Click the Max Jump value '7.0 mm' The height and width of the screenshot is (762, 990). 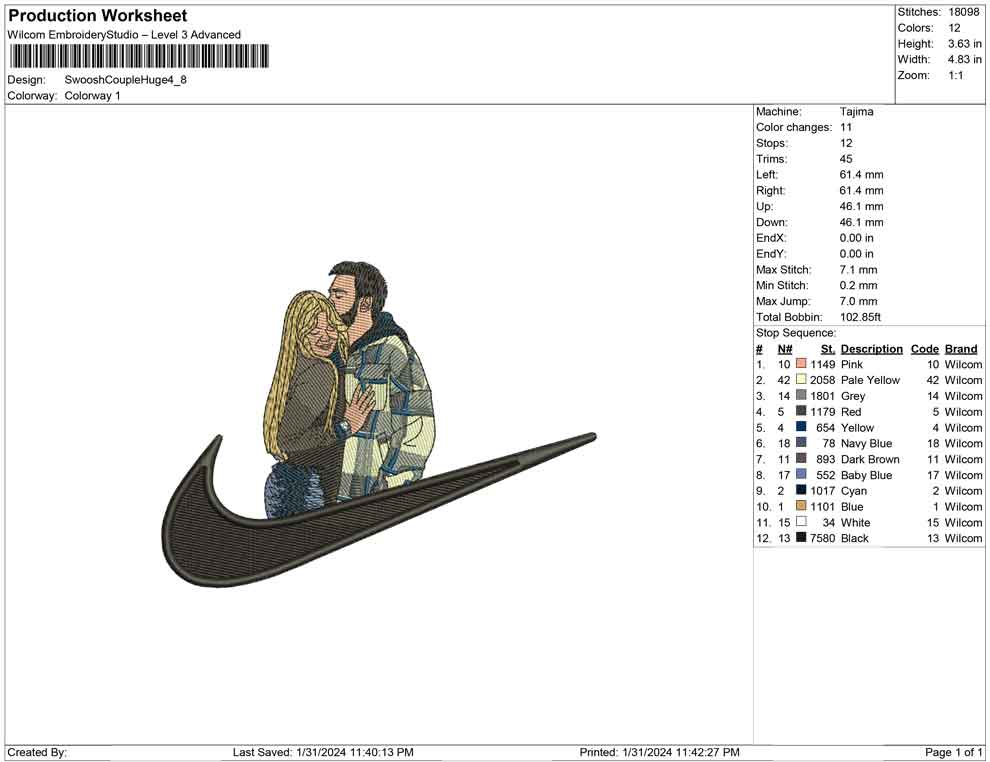pos(858,301)
